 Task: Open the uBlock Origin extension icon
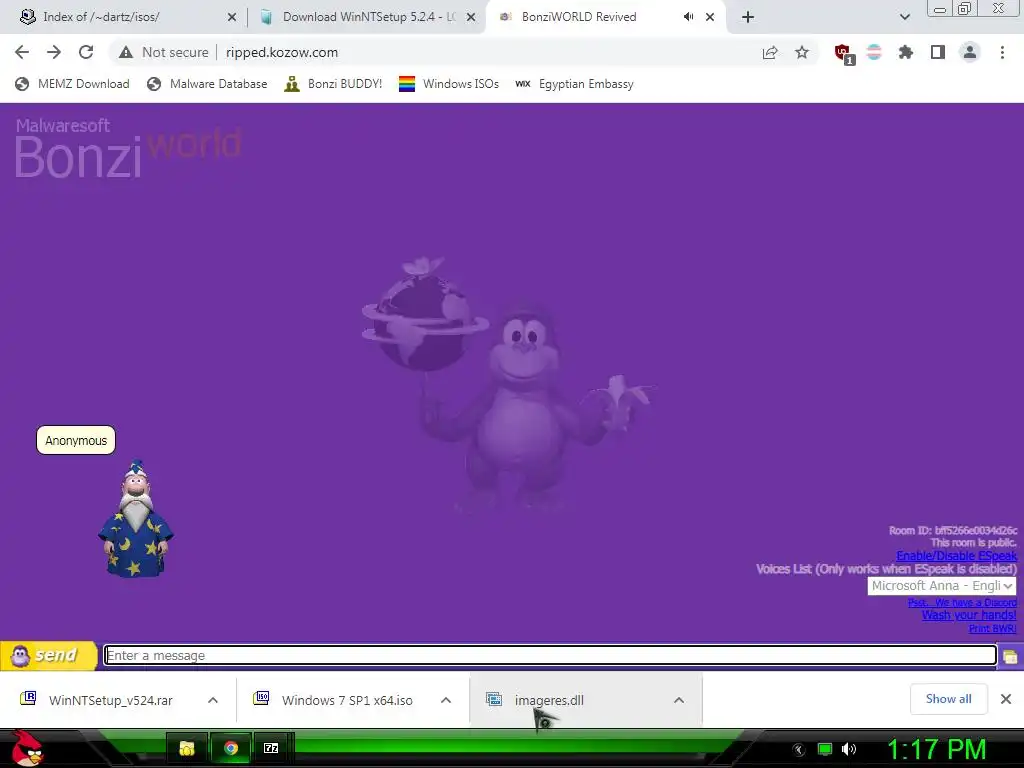[844, 54]
